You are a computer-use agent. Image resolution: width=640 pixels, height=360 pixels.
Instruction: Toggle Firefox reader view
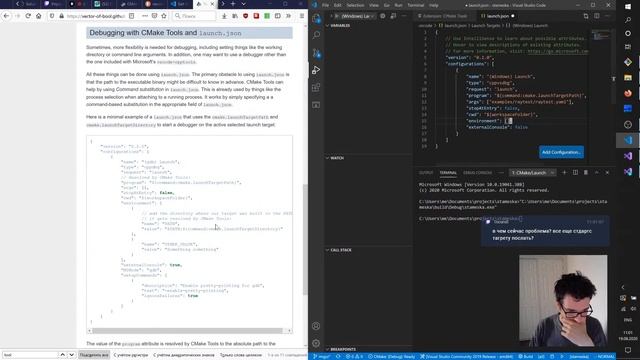[131, 16]
